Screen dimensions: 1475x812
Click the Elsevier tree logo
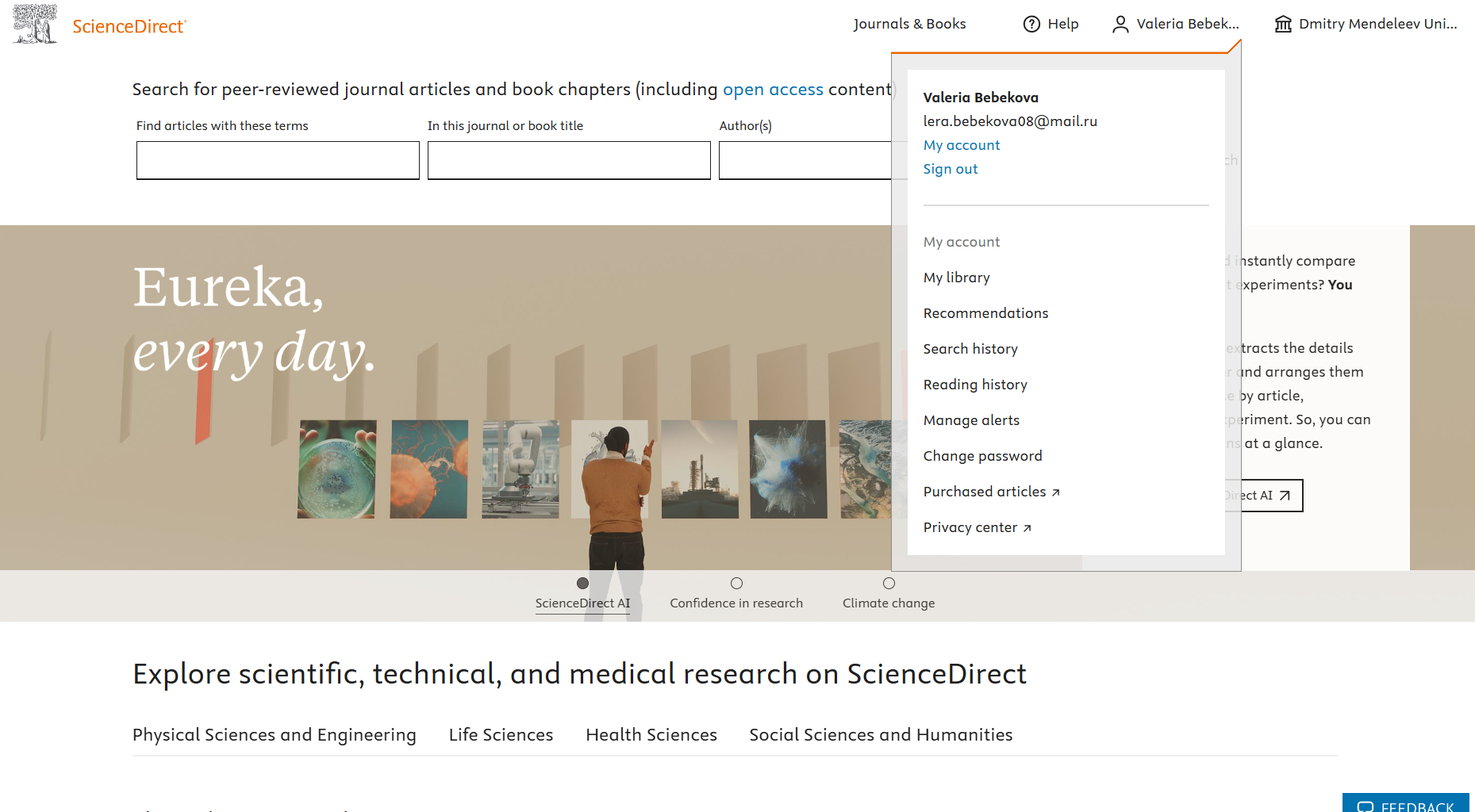click(x=35, y=24)
